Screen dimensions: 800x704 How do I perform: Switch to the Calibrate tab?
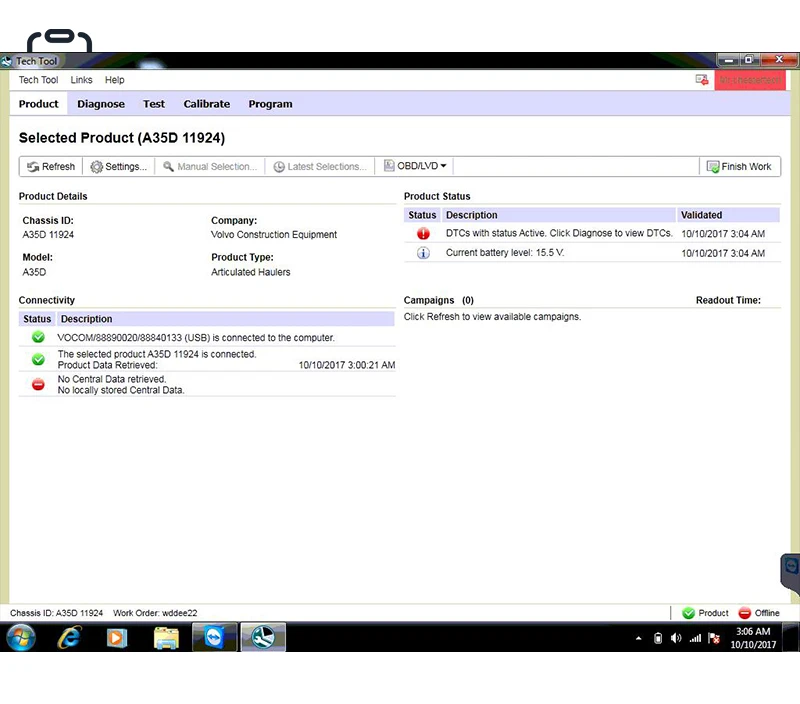pos(207,104)
